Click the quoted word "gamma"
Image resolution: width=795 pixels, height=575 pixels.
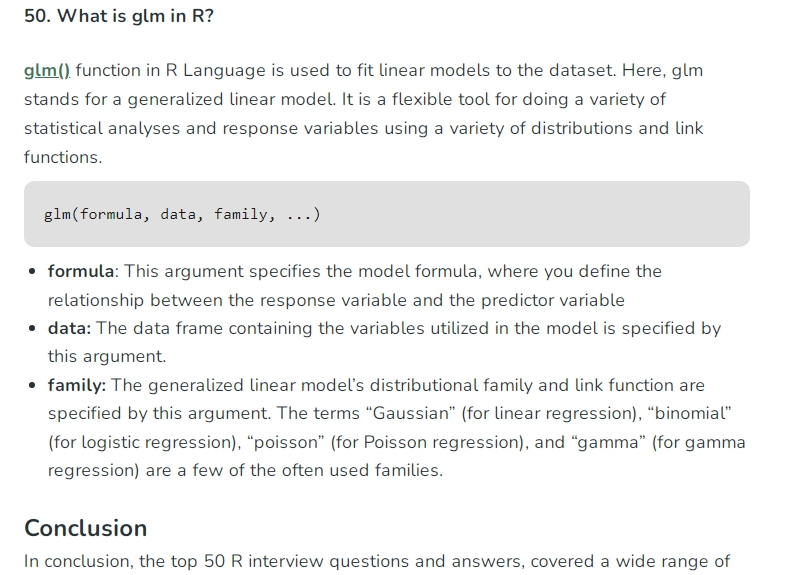tap(608, 442)
